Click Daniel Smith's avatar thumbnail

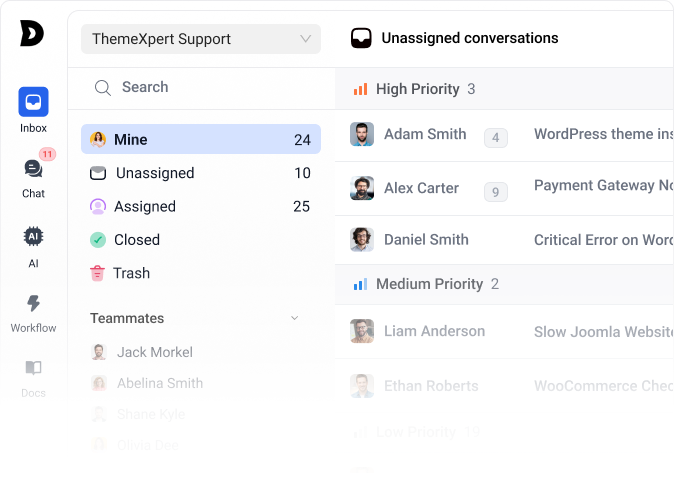362,239
